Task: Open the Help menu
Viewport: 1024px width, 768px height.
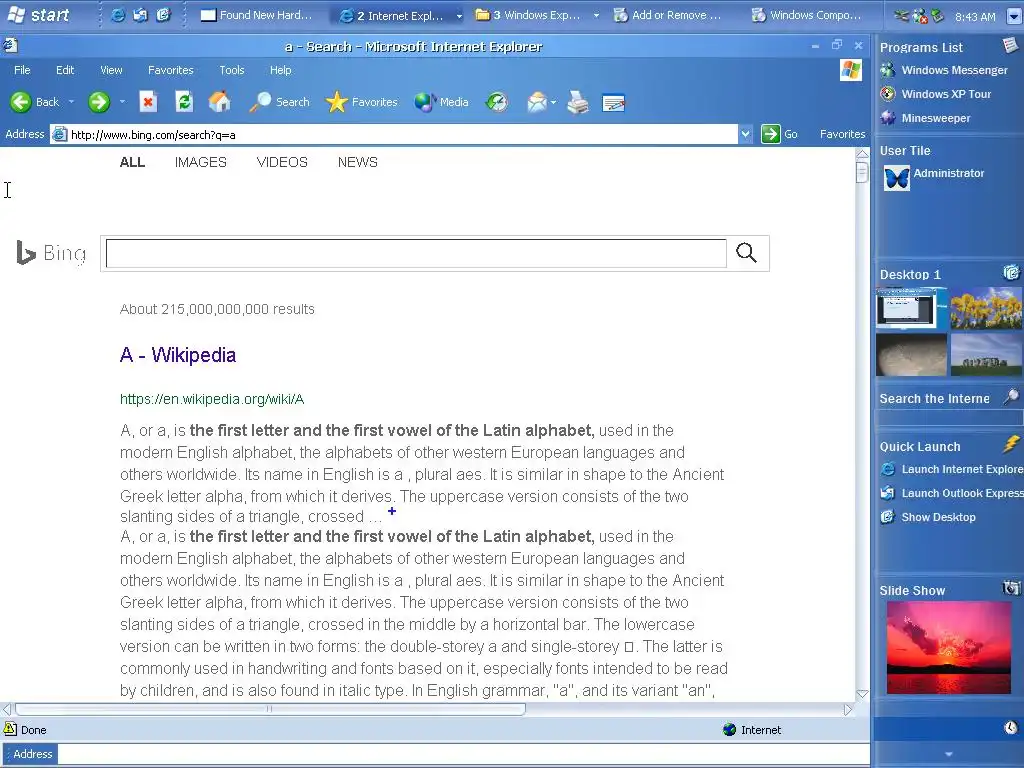Action: pyautogui.click(x=281, y=70)
